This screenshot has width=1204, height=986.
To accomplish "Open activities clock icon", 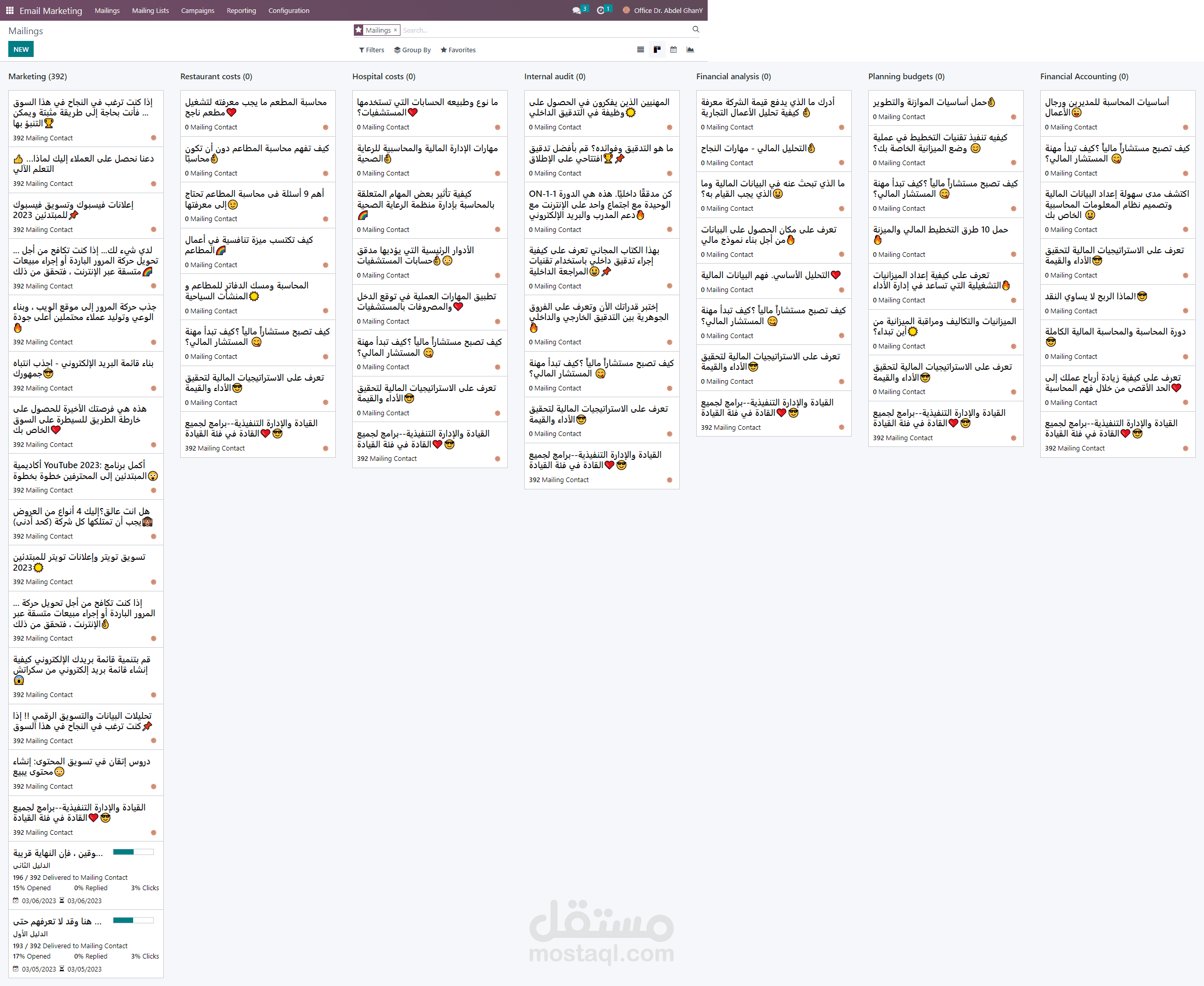I will click(x=600, y=10).
